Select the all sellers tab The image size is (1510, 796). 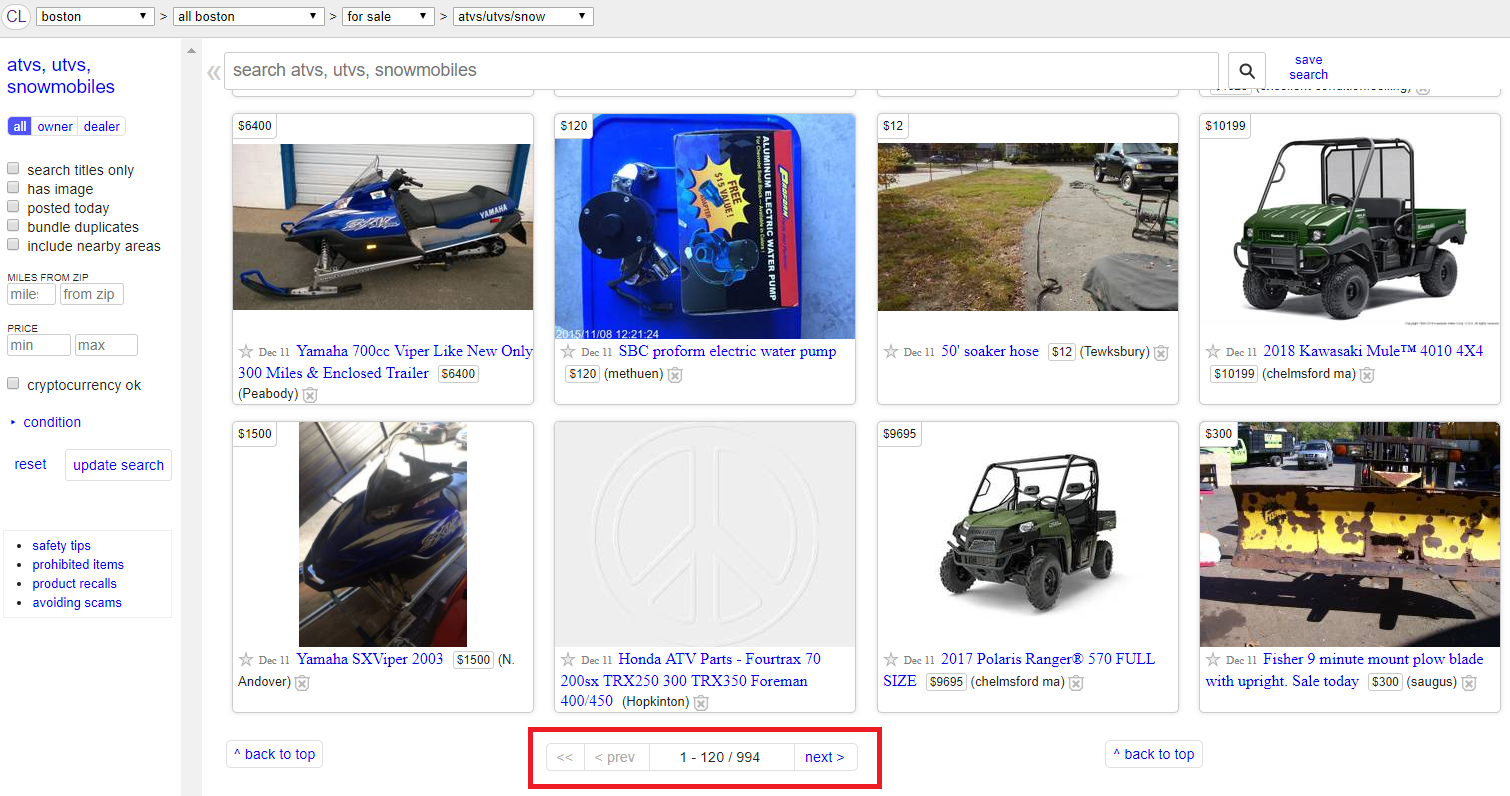[x=20, y=126]
